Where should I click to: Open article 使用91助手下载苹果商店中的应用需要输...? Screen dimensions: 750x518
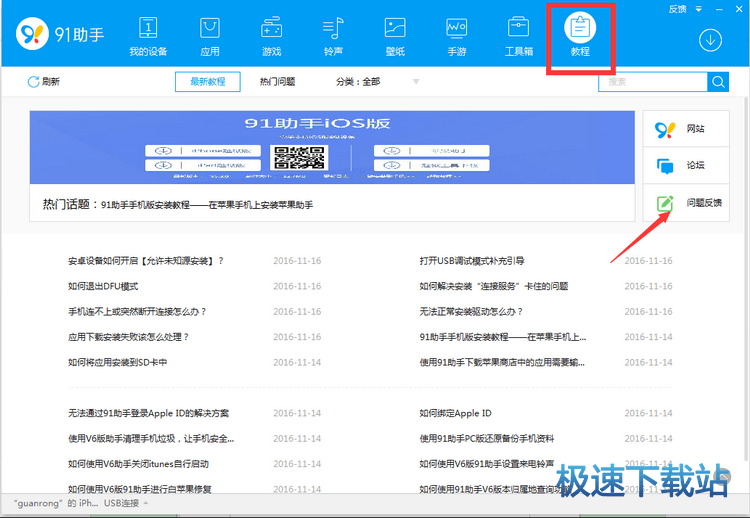point(502,362)
